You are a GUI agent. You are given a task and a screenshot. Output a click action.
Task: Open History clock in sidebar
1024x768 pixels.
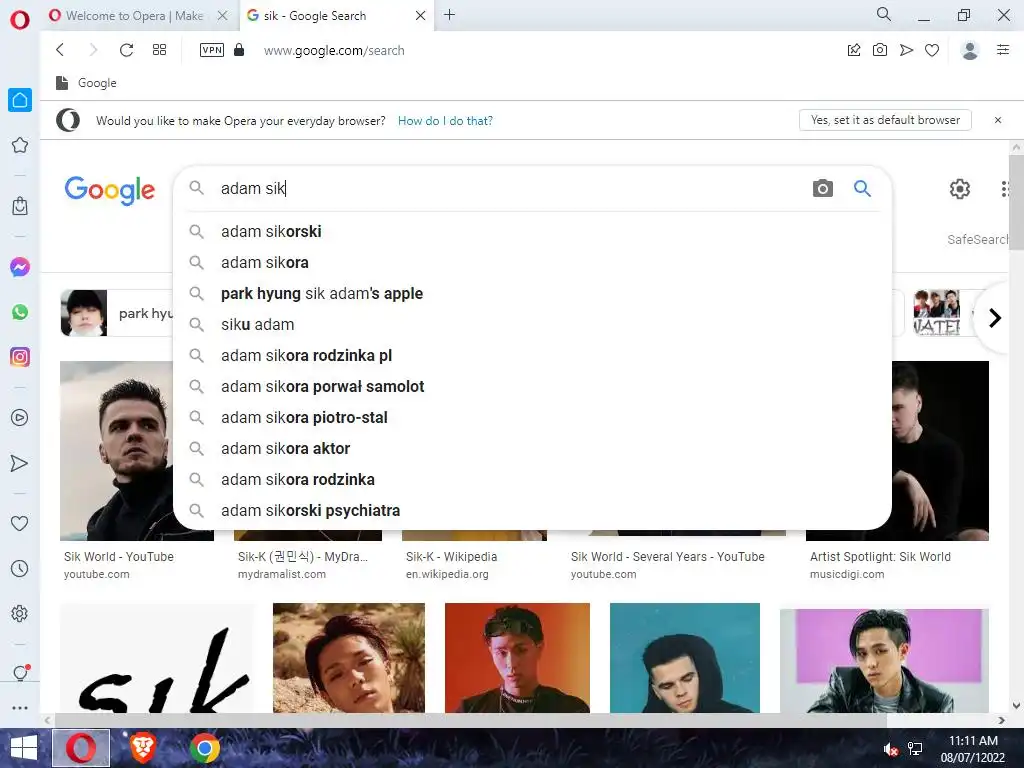[x=20, y=568]
